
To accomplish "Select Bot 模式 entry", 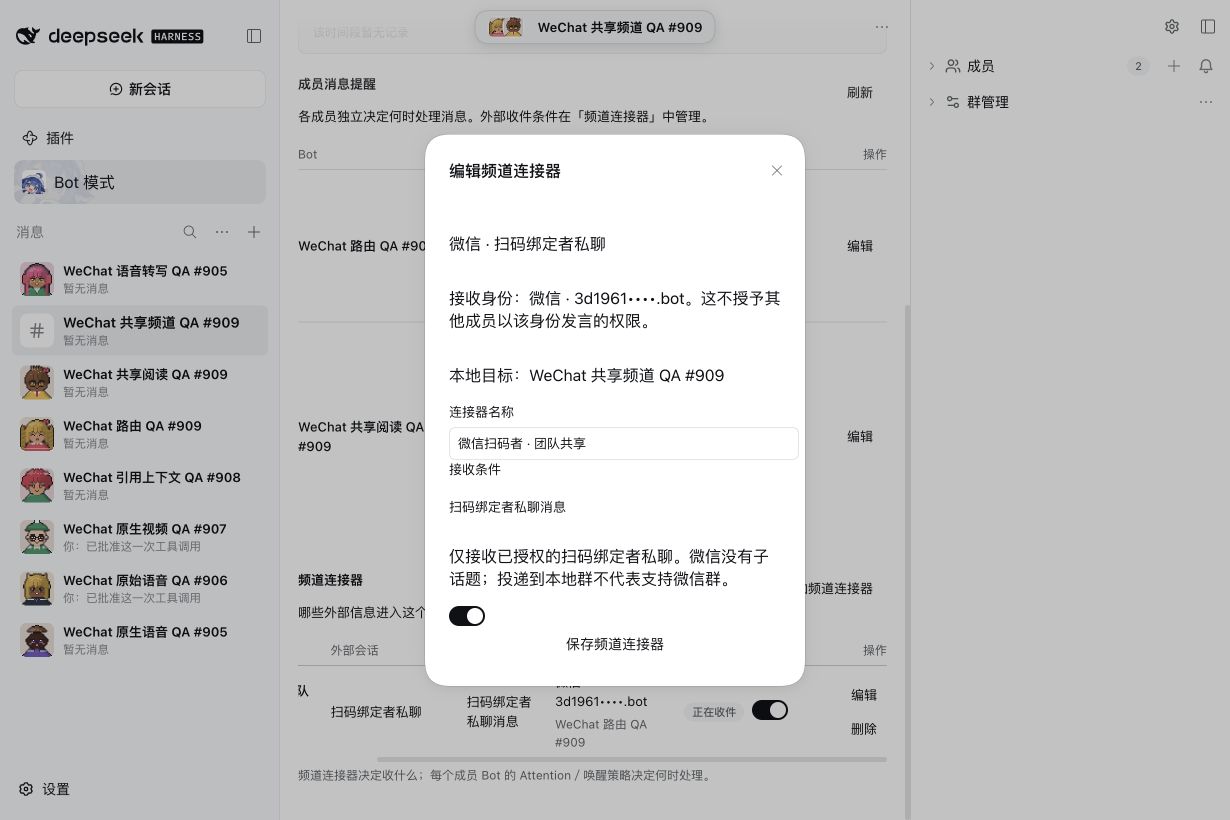I will [140, 182].
